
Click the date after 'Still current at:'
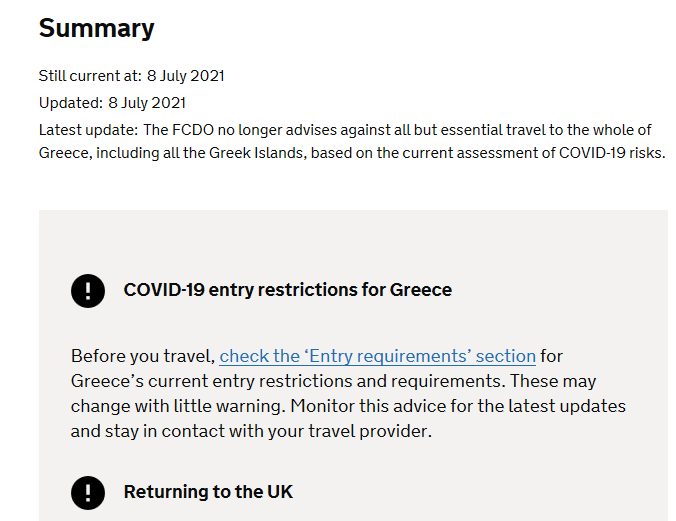[x=186, y=76]
